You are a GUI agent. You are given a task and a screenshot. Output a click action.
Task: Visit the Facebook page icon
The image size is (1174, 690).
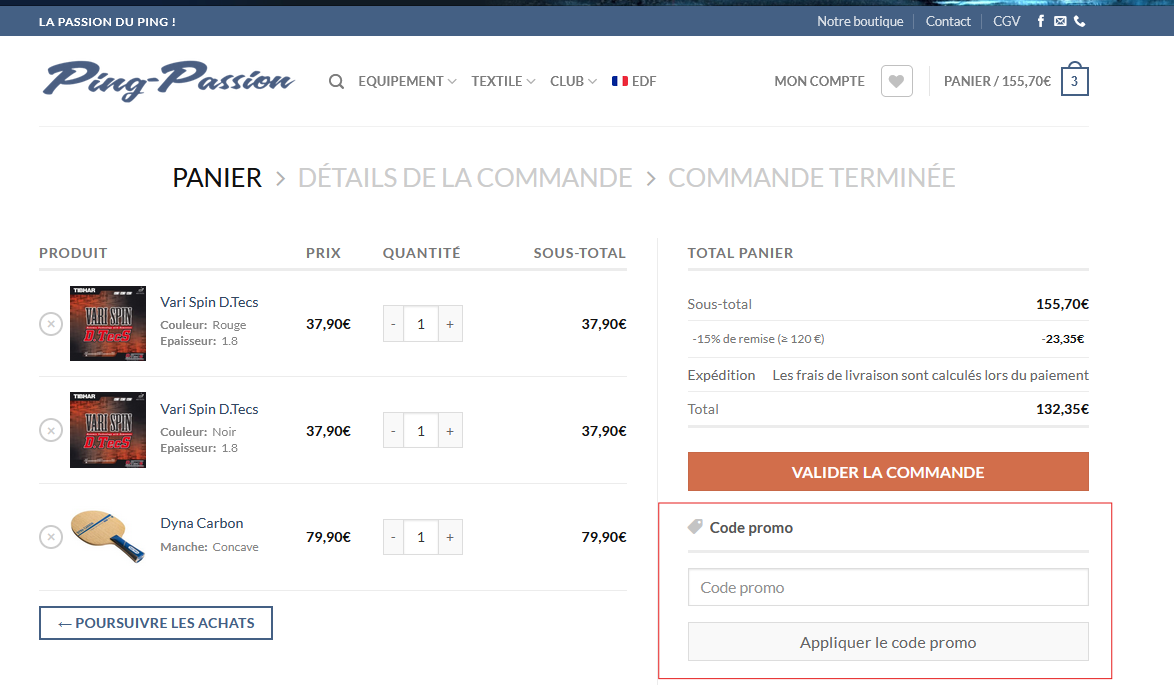(x=1041, y=21)
